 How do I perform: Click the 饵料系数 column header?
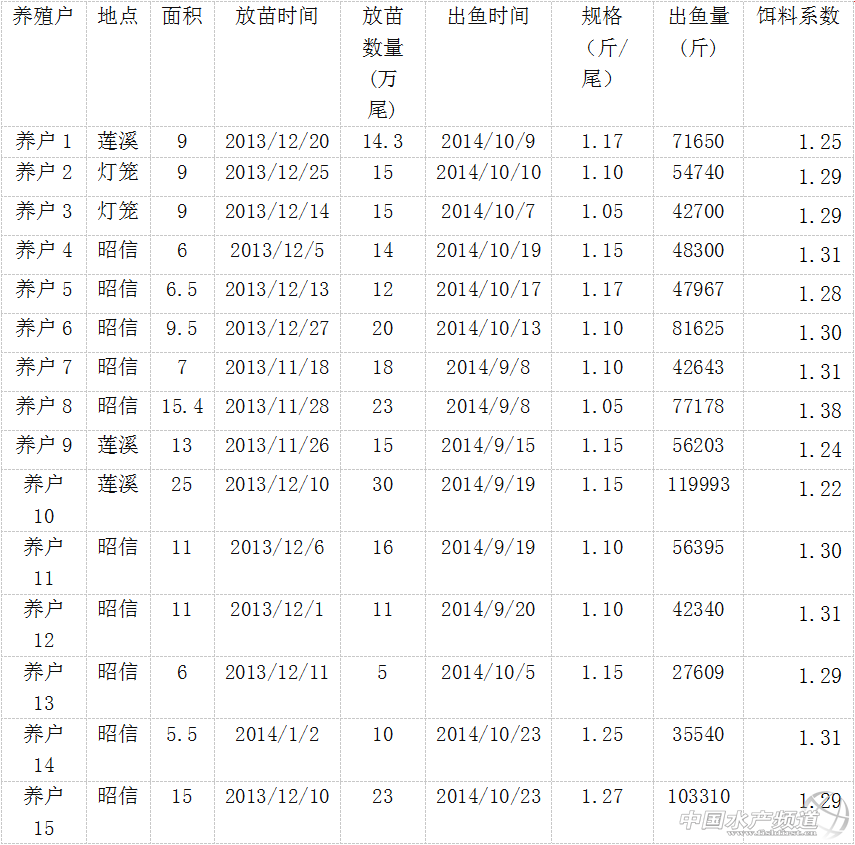pos(798,17)
